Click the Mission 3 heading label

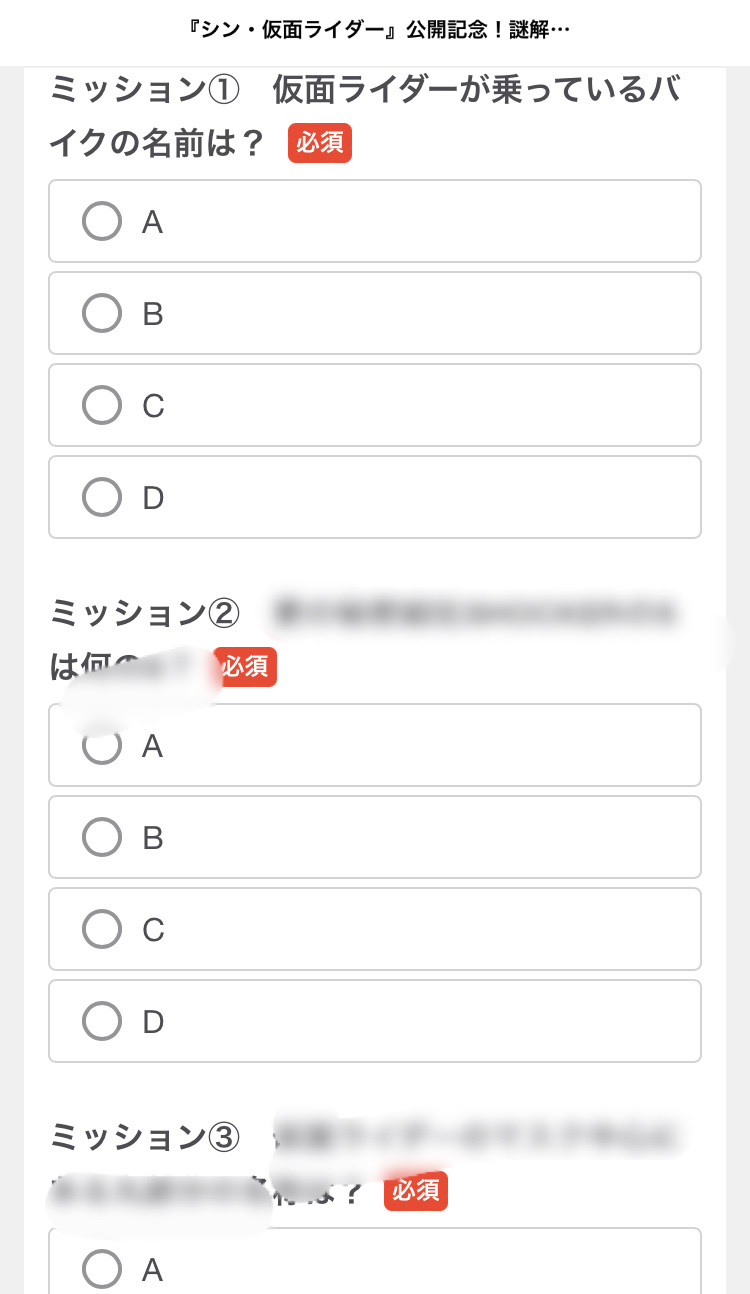(144, 1137)
